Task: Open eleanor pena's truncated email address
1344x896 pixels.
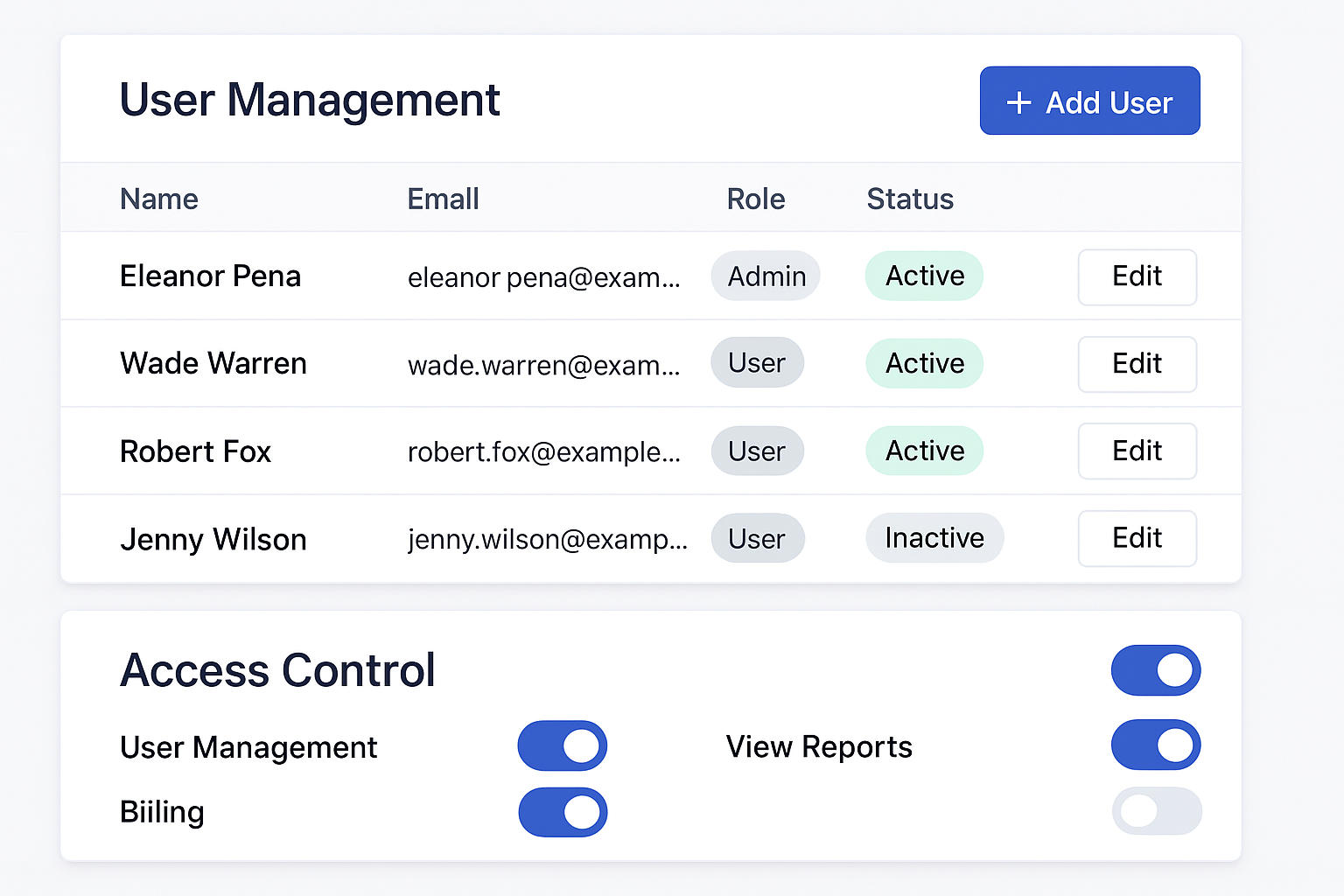Action: (x=544, y=277)
